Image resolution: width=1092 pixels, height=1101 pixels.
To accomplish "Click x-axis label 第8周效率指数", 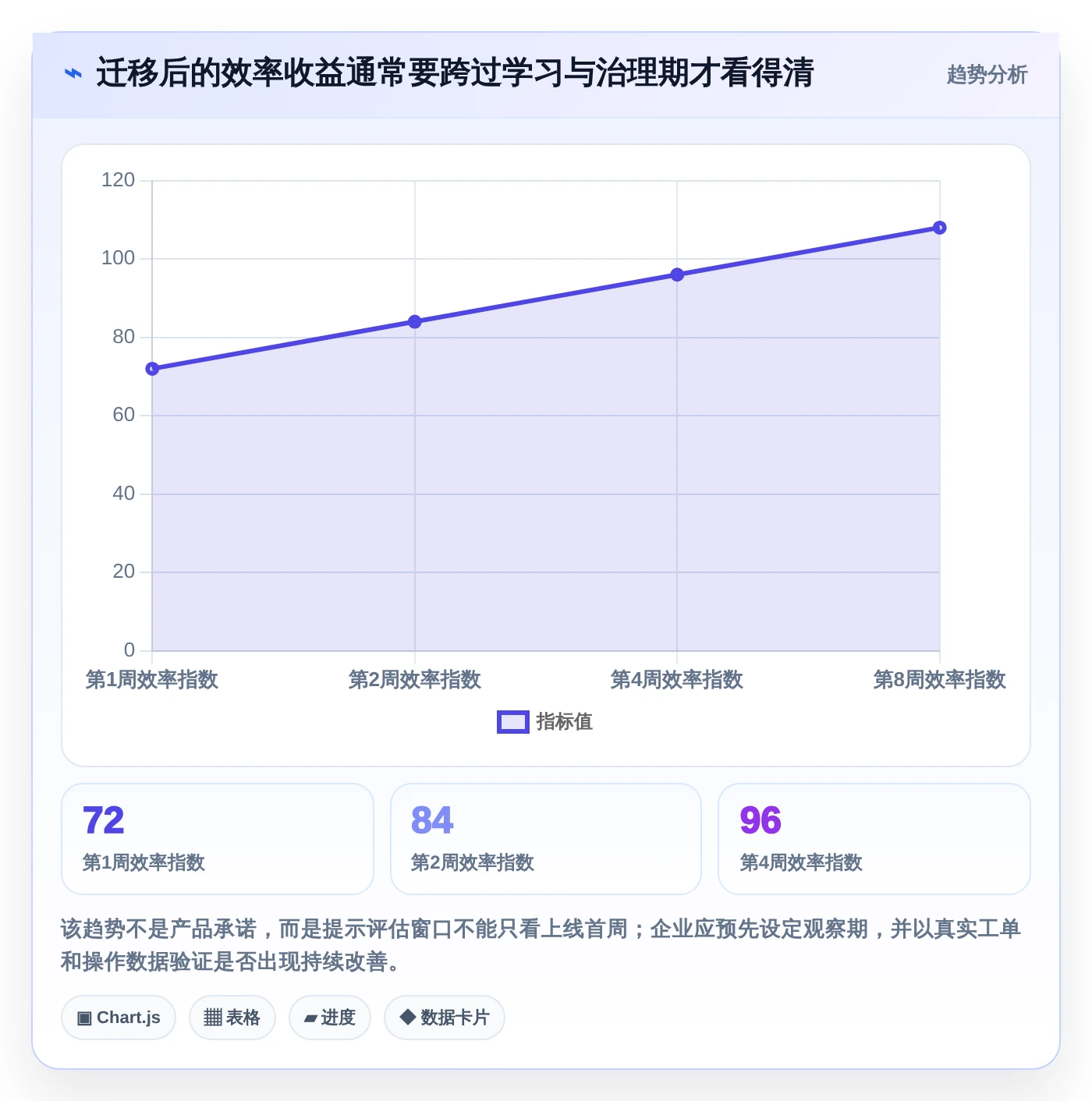I will coord(940,680).
